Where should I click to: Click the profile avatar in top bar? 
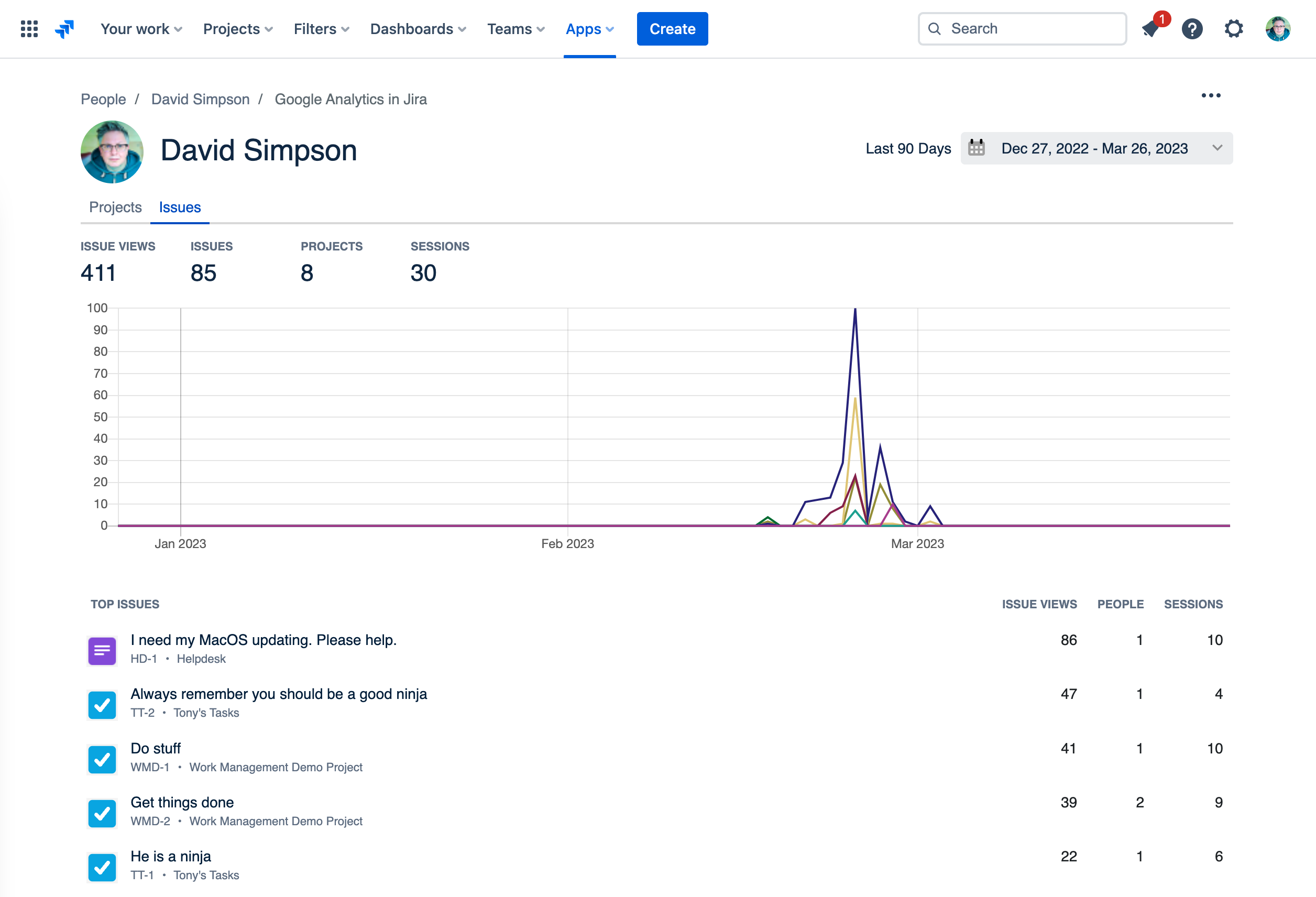[1277, 29]
